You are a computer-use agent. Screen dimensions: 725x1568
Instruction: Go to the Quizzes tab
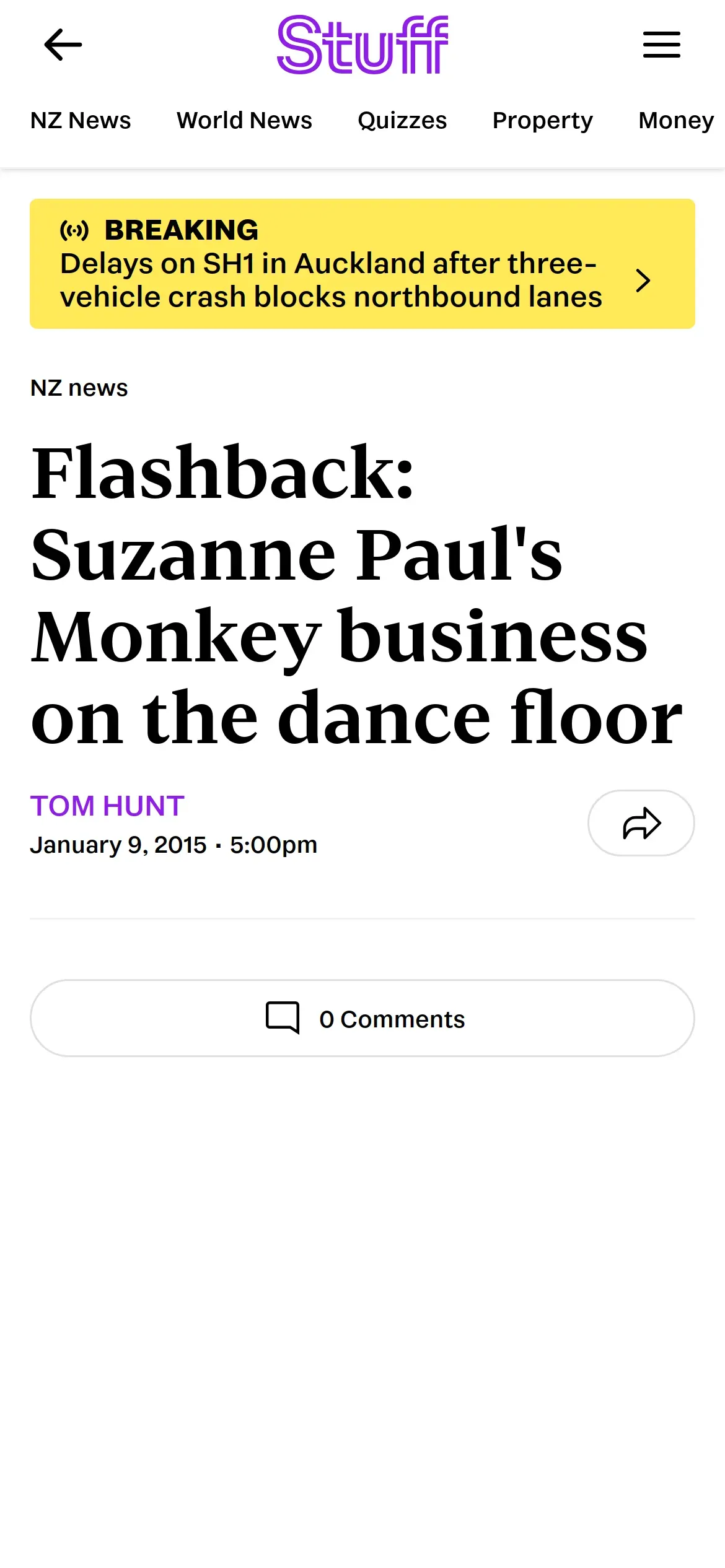(x=402, y=120)
